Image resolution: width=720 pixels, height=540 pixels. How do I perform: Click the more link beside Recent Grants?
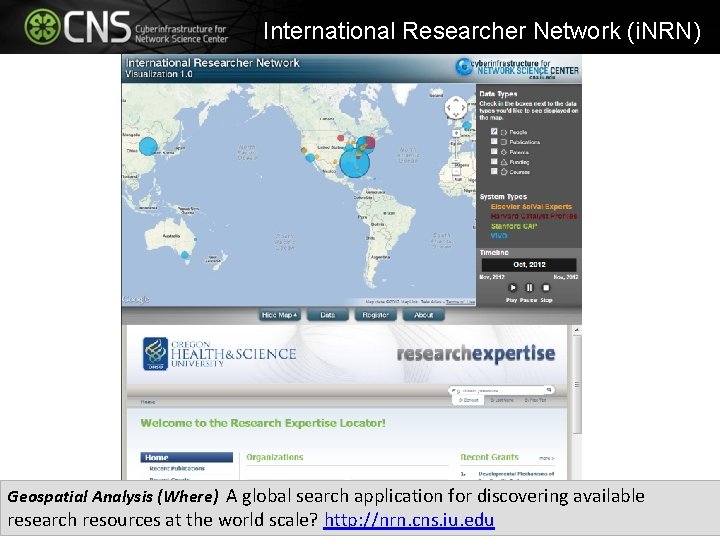tap(546, 458)
